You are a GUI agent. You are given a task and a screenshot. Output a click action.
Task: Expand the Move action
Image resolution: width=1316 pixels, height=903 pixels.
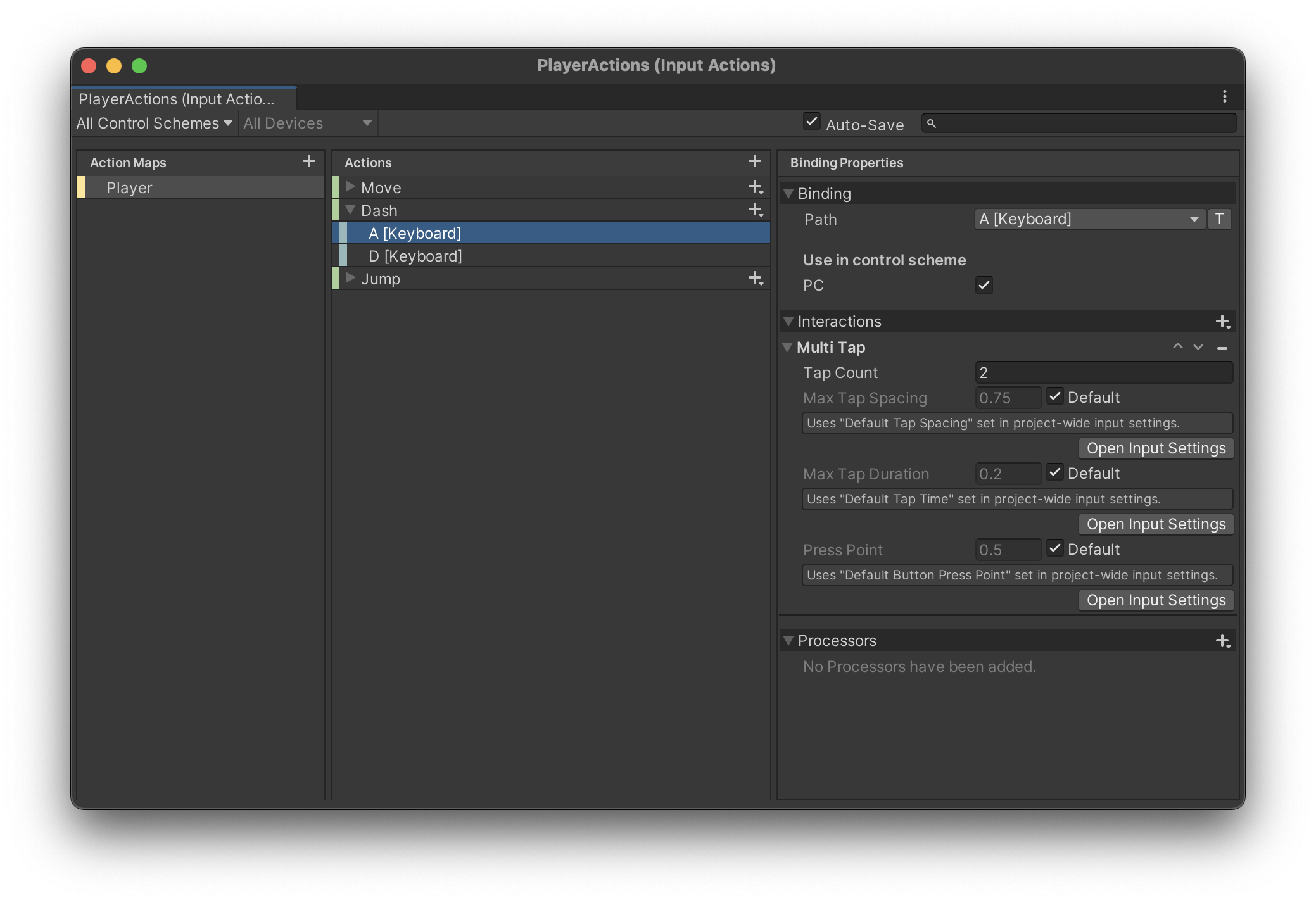click(350, 187)
